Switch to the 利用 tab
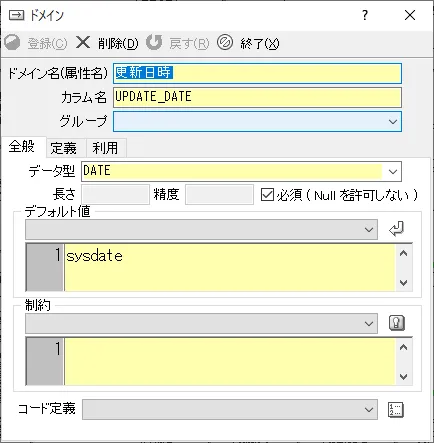This screenshot has height=443, width=434. coord(106,148)
